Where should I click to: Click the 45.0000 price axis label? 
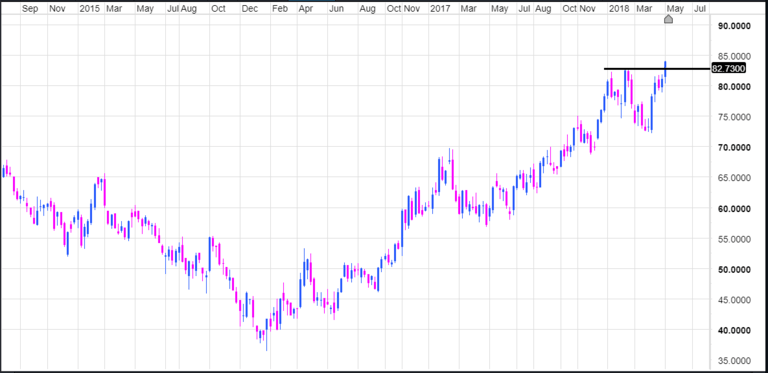tap(734, 300)
